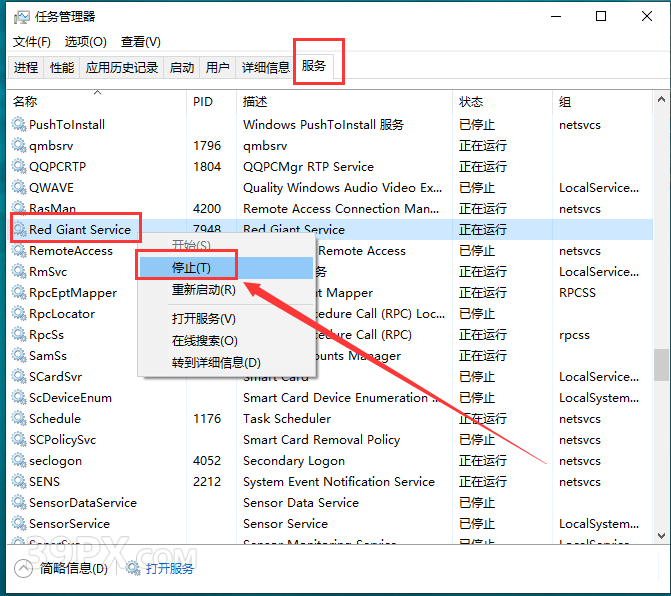
Task: Choose 重新启动(R) from context menu
Action: [x=204, y=290]
